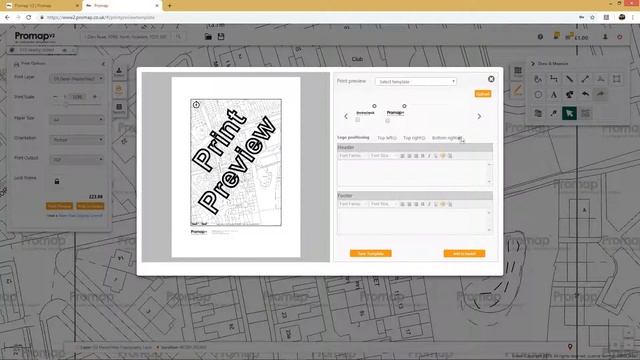Tick checkbox under the Promap logo
Image resolution: width=640 pixels, height=360 pixels.
tap(387, 121)
